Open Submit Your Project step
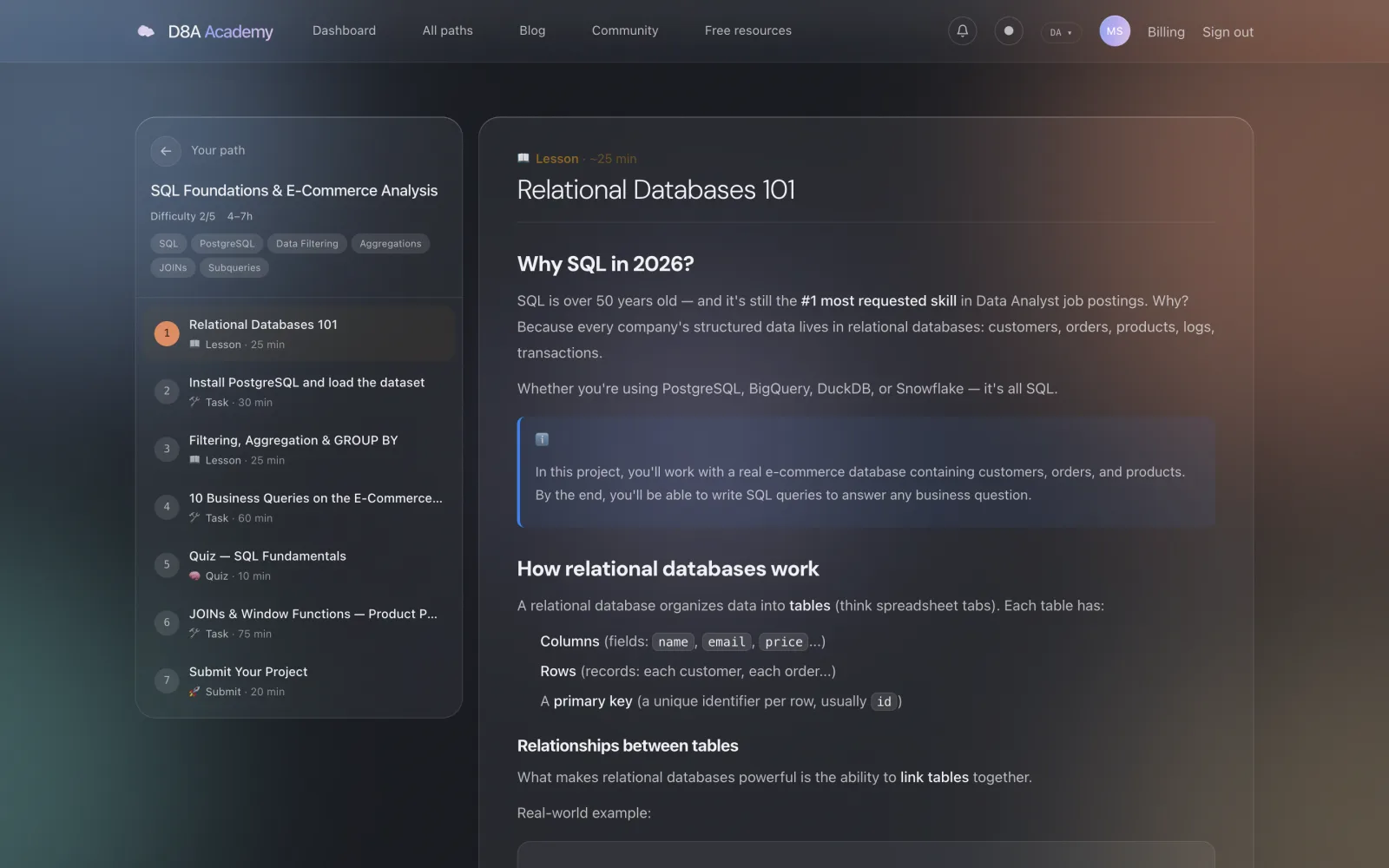Viewport: 1389px width, 868px height. [x=299, y=681]
